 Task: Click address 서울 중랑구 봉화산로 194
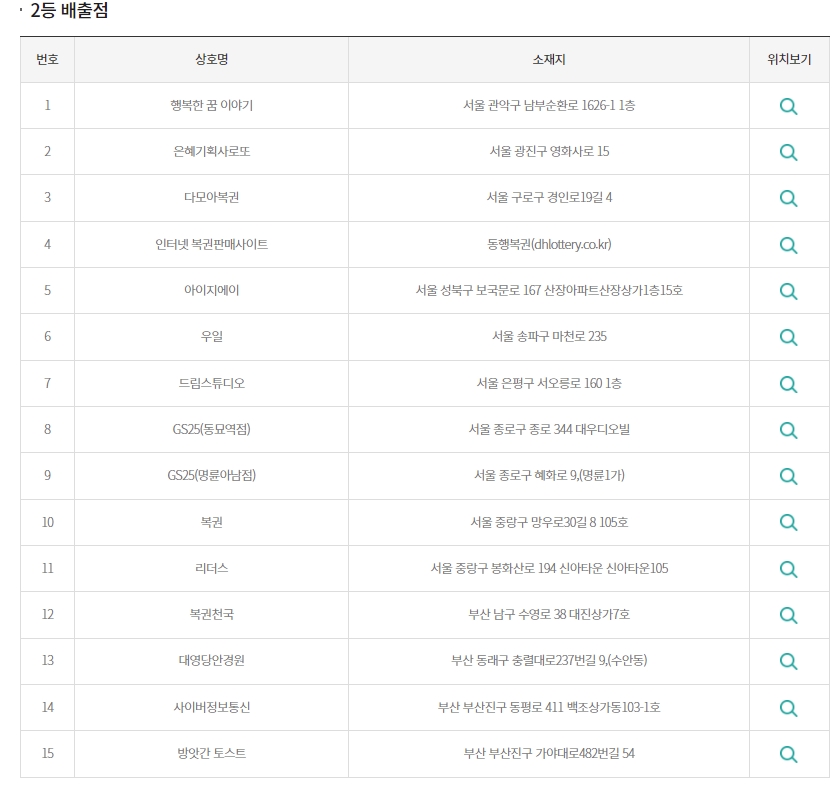click(x=493, y=568)
